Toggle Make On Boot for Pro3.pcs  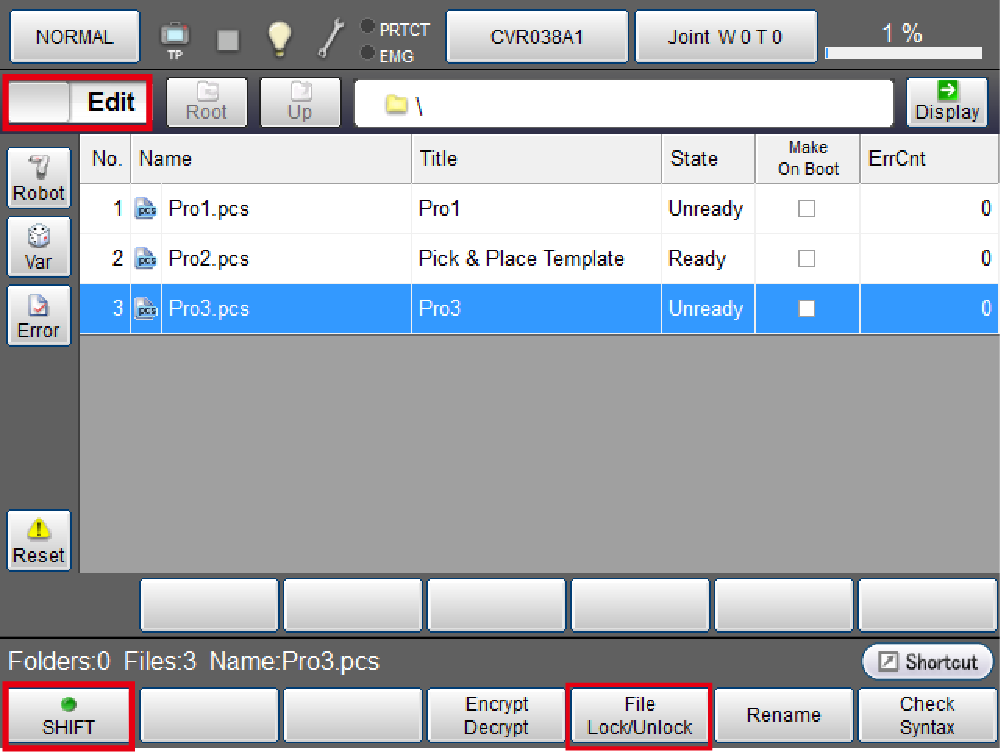[x=806, y=309]
